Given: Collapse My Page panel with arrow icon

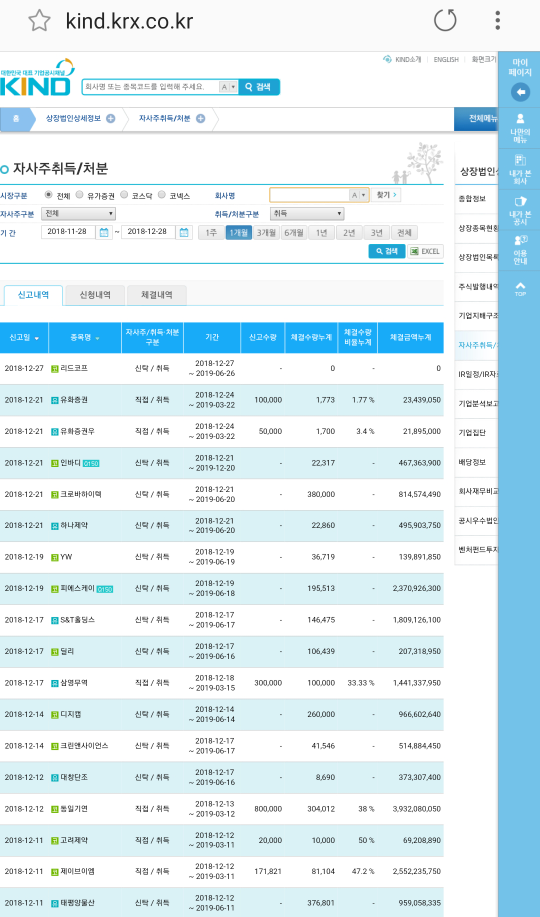Looking at the screenshot, I should (x=520, y=92).
